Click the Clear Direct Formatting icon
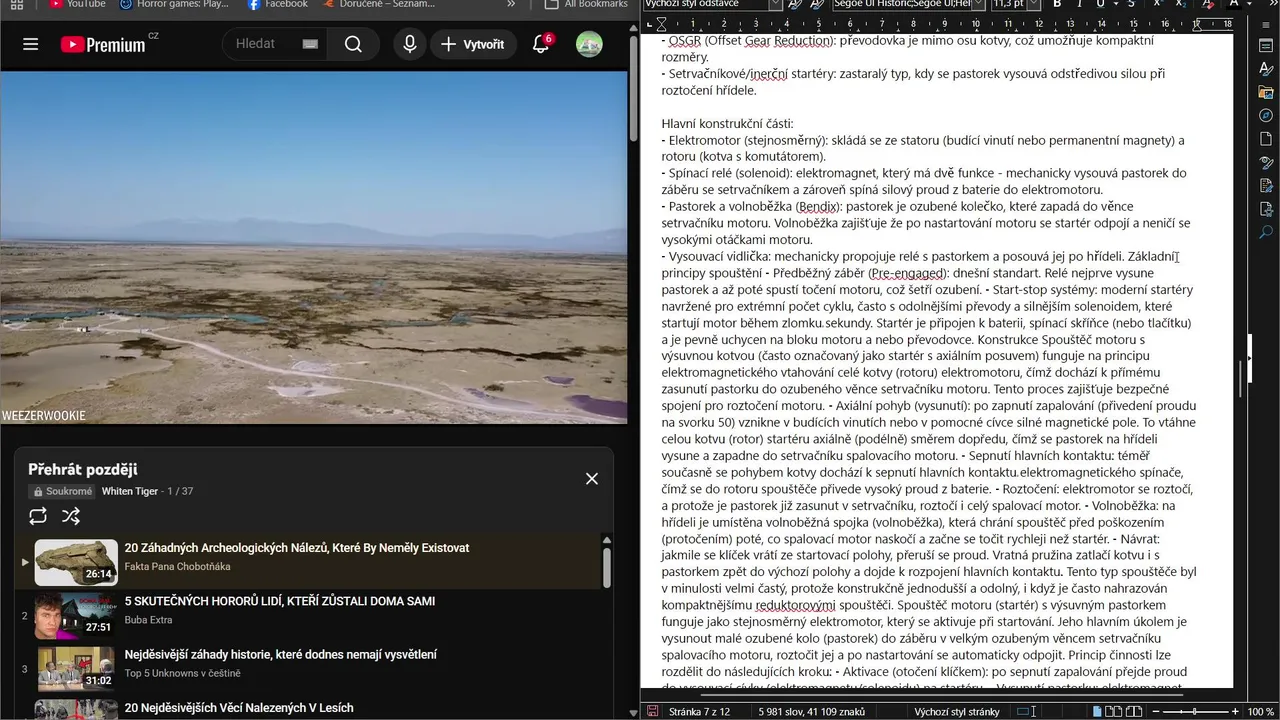Image resolution: width=1280 pixels, height=720 pixels. (1208, 5)
